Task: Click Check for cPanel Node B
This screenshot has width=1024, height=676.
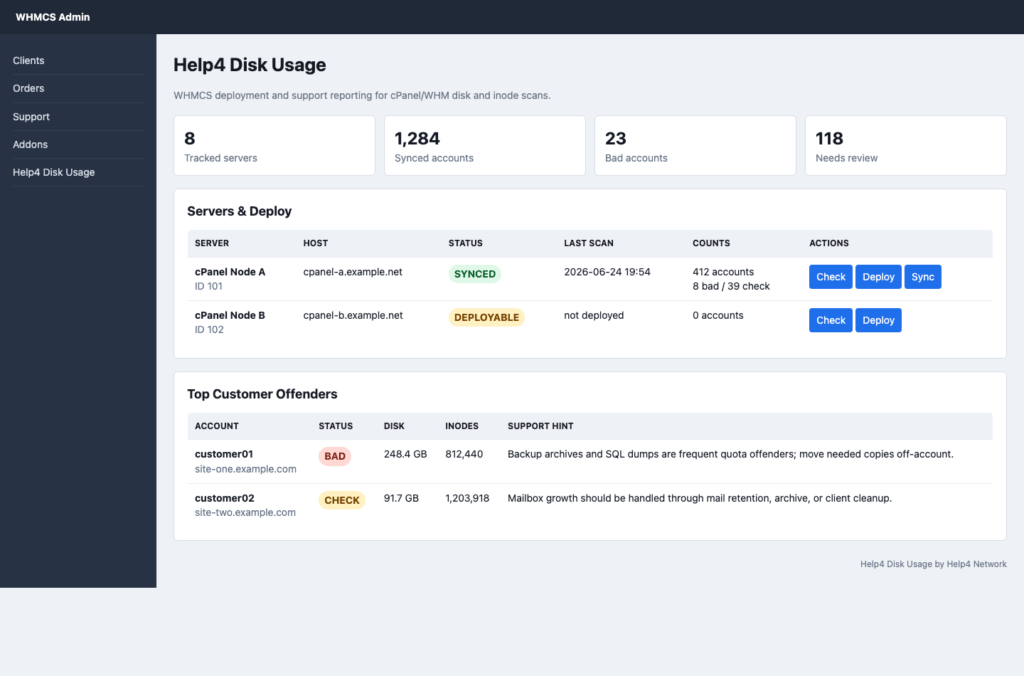Action: point(830,320)
